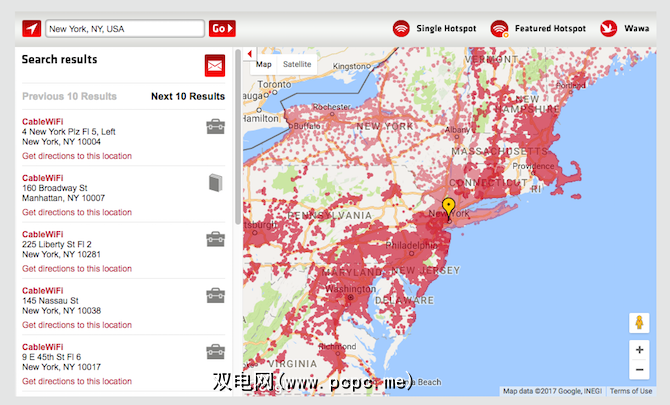Click the Philadelphia label on map
The image size is (670, 405).
pyautogui.click(x=411, y=246)
